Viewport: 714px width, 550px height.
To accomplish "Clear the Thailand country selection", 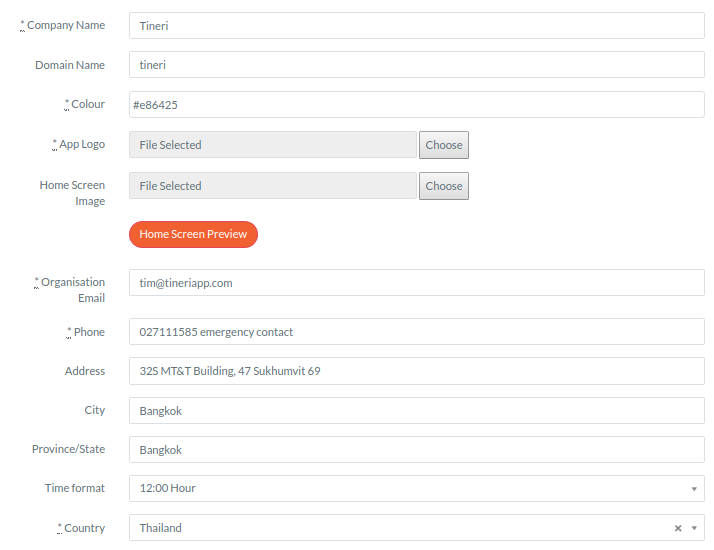I will point(678,528).
